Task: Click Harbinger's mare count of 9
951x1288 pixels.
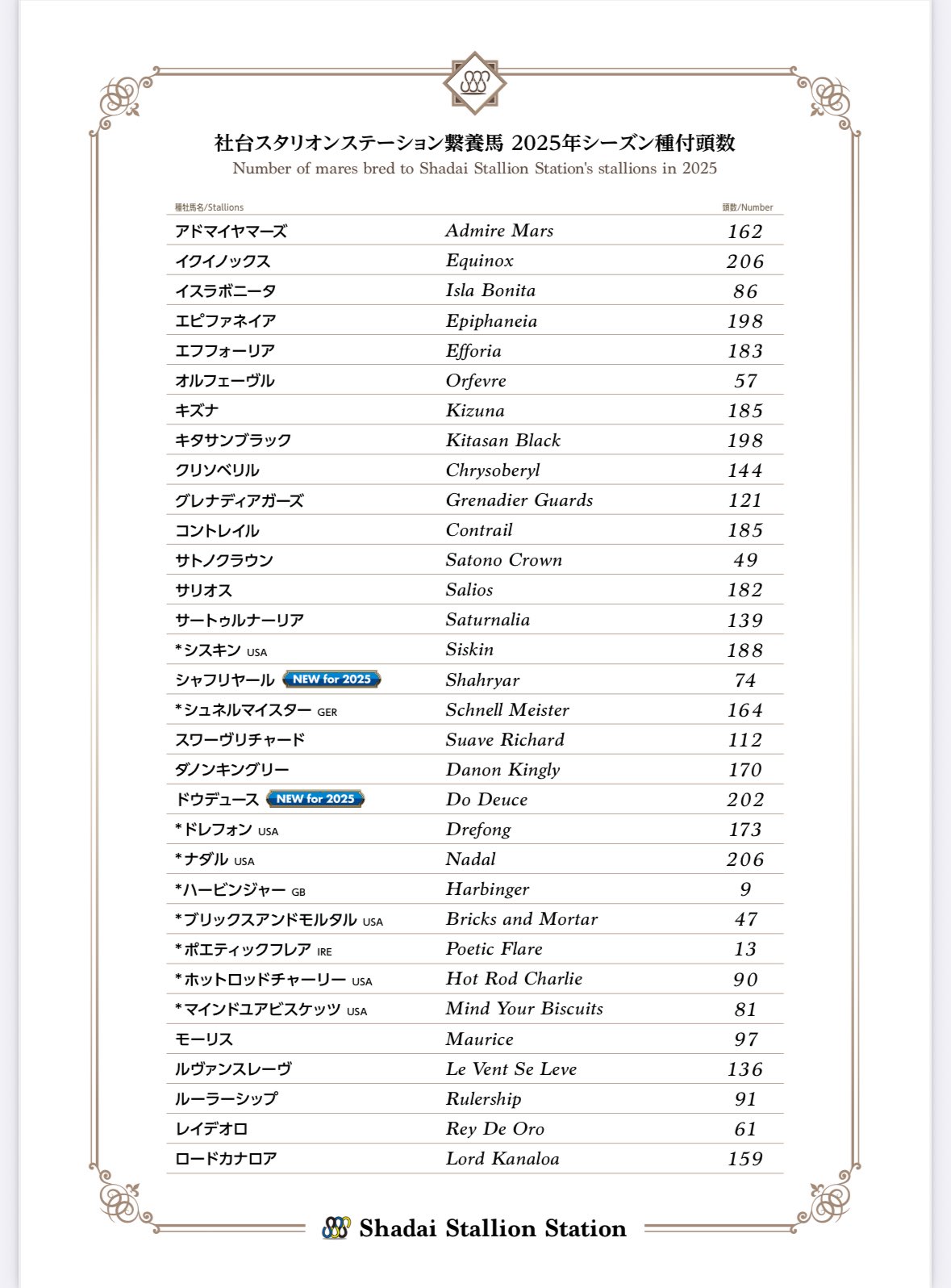Action: point(745,889)
